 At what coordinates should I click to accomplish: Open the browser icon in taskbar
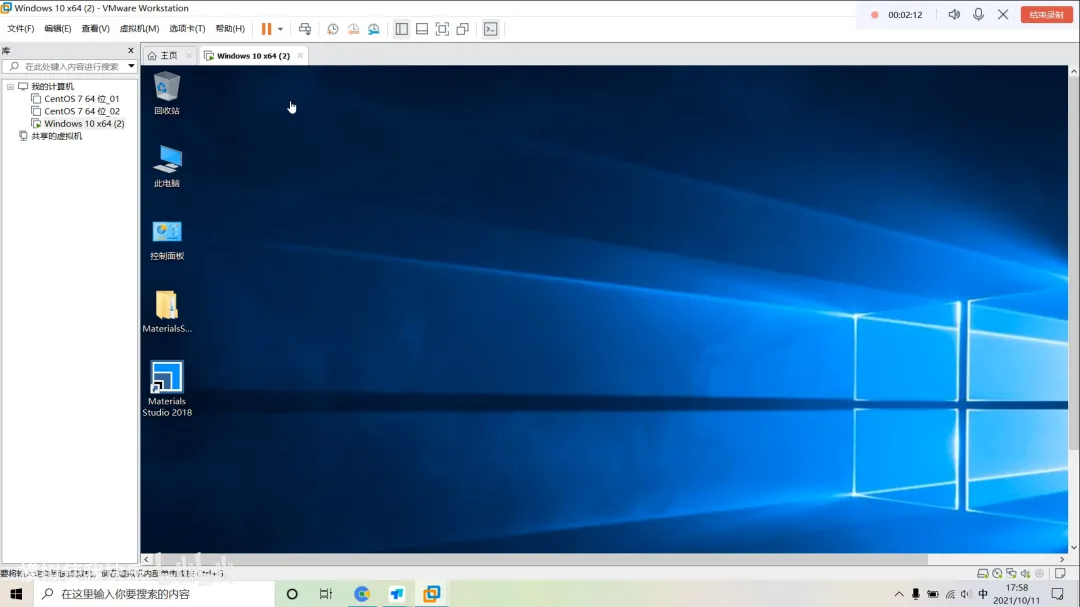click(x=362, y=594)
